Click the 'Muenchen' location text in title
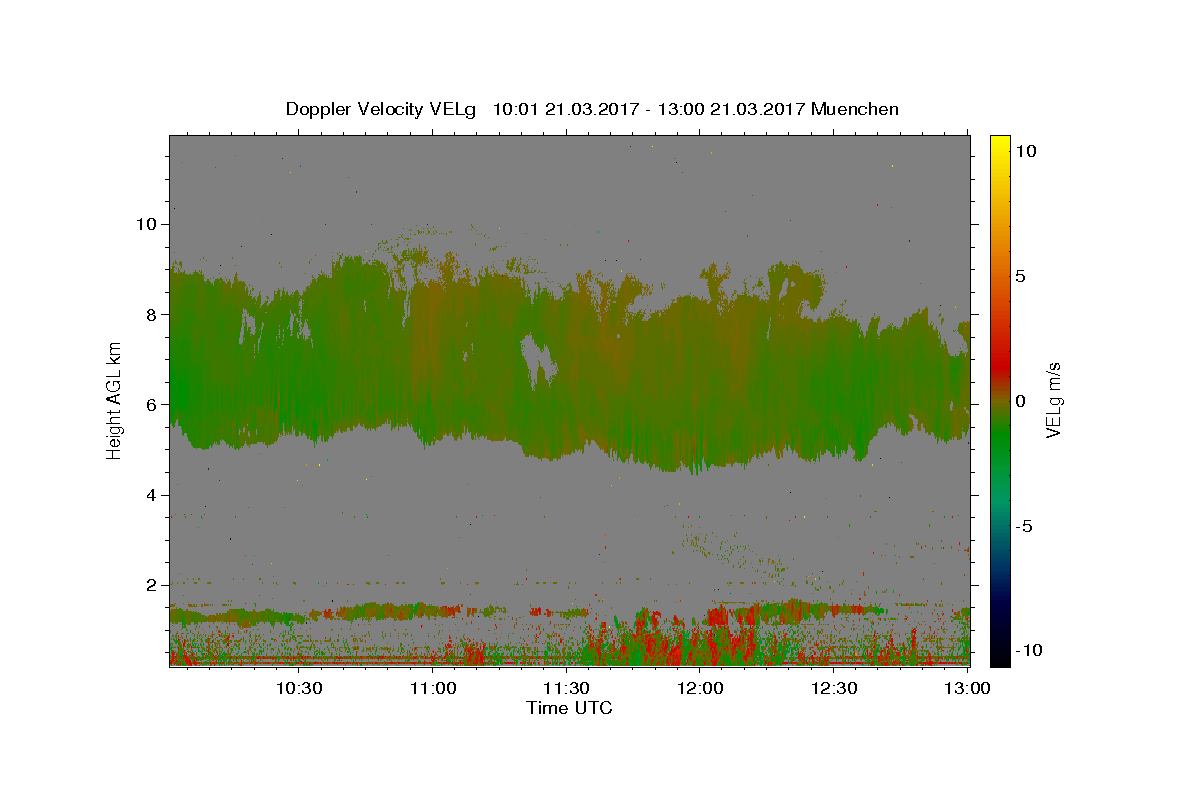The height and width of the screenshot is (800, 1200). coord(855,109)
